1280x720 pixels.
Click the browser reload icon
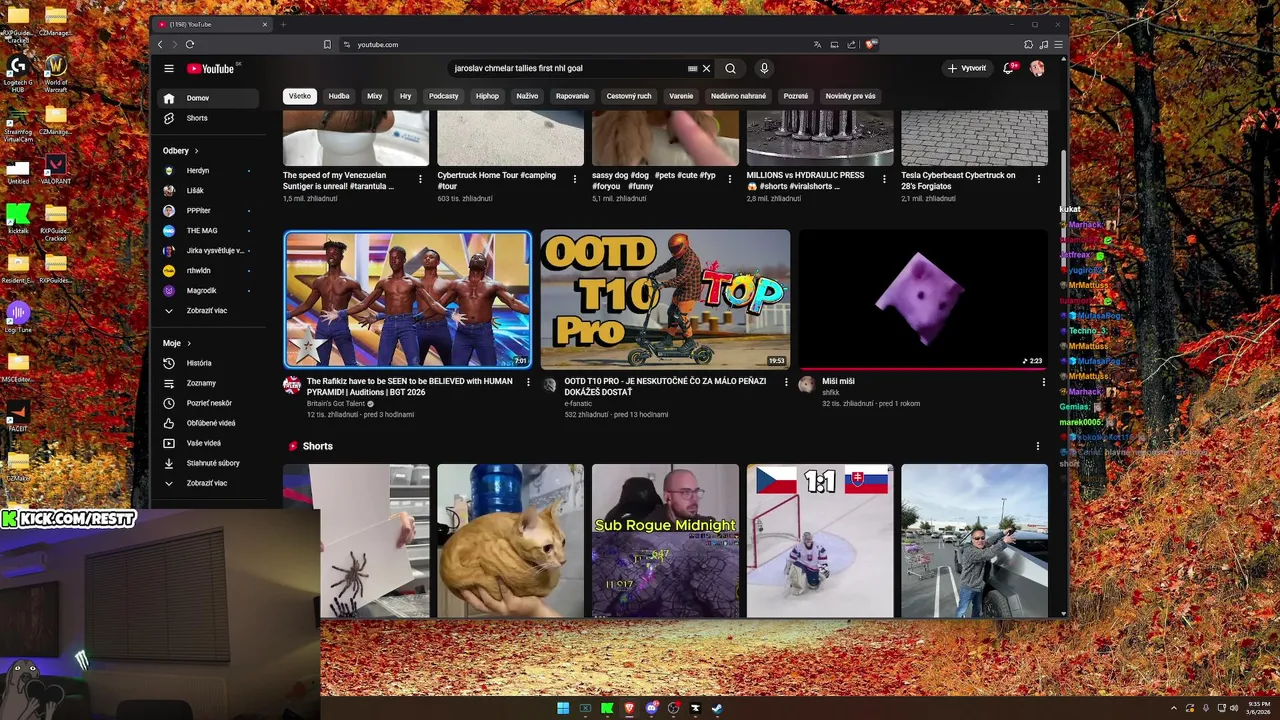[190, 44]
